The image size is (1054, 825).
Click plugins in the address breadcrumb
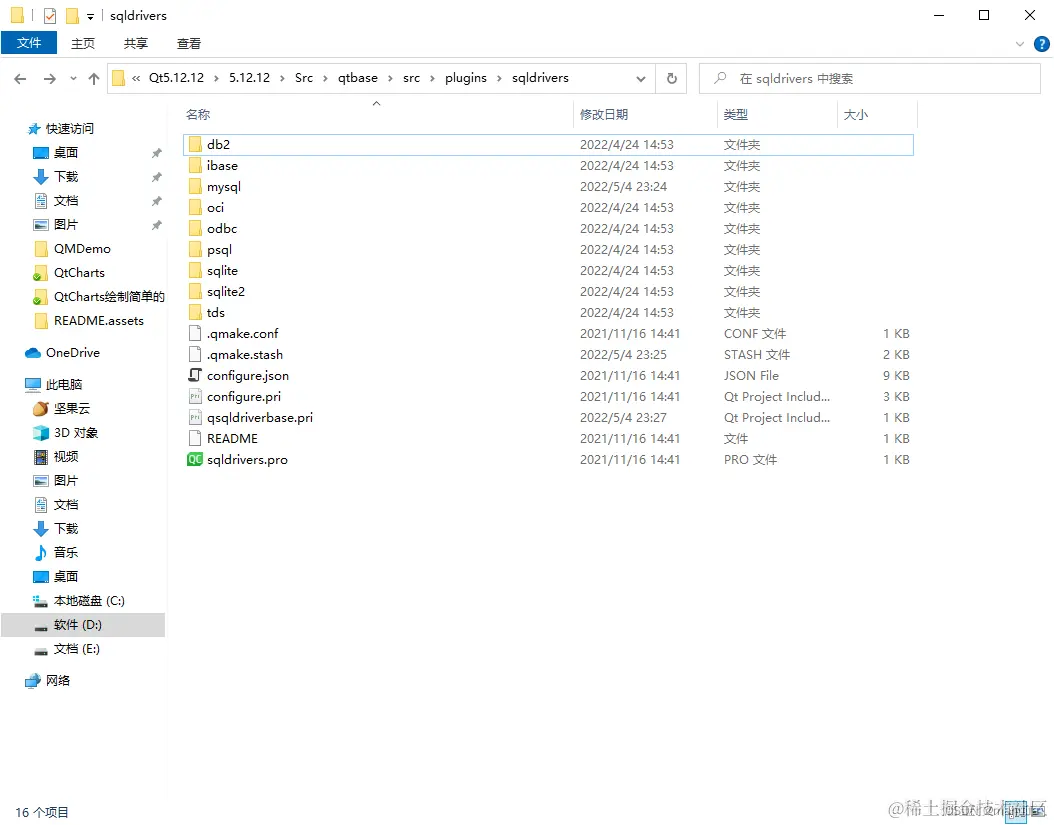[465, 78]
